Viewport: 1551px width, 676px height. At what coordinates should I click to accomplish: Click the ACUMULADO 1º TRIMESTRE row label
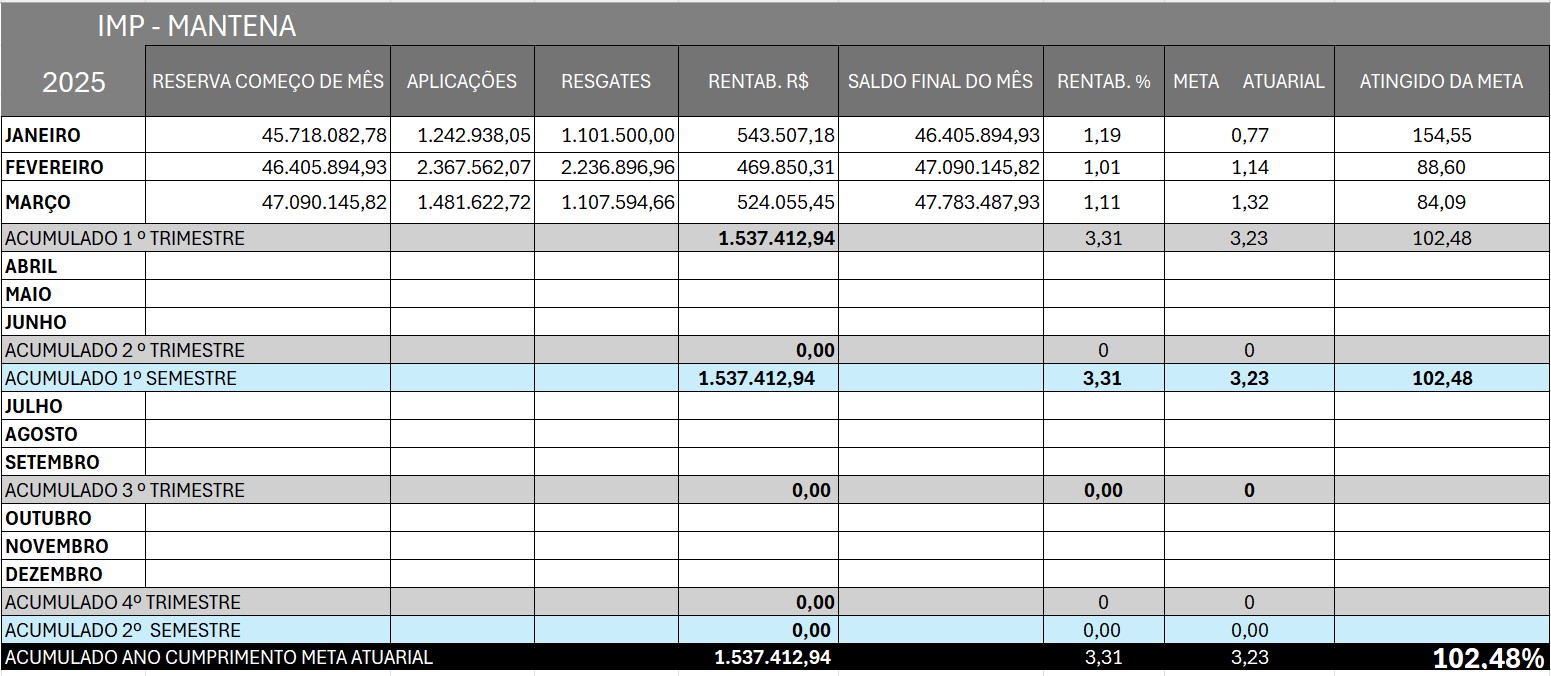125,238
